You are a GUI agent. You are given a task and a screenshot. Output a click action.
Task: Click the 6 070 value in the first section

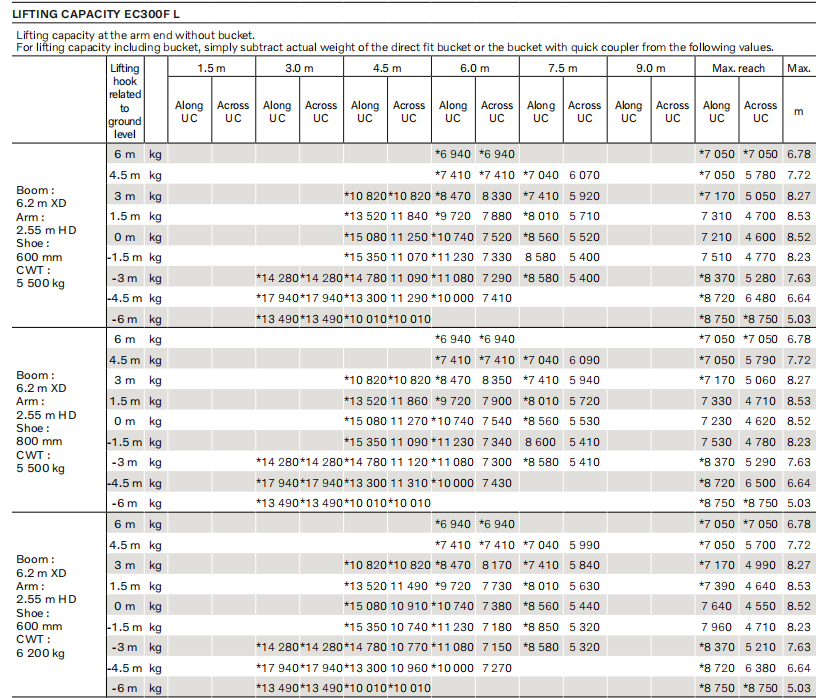click(x=584, y=175)
